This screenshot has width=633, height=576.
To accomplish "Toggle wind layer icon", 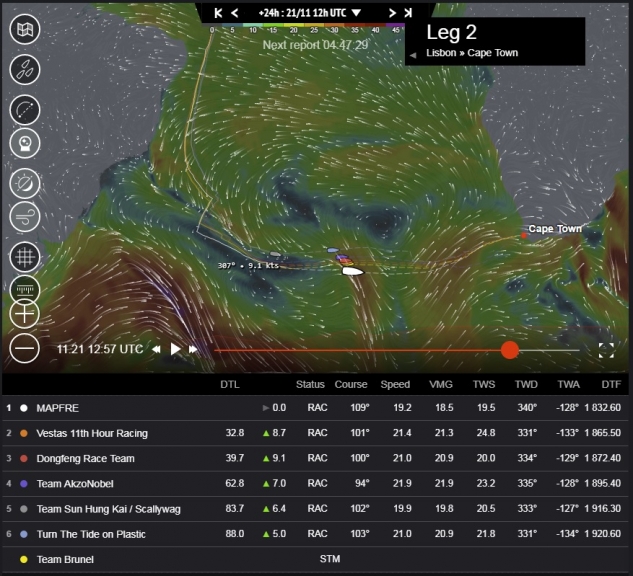I will [x=25, y=217].
